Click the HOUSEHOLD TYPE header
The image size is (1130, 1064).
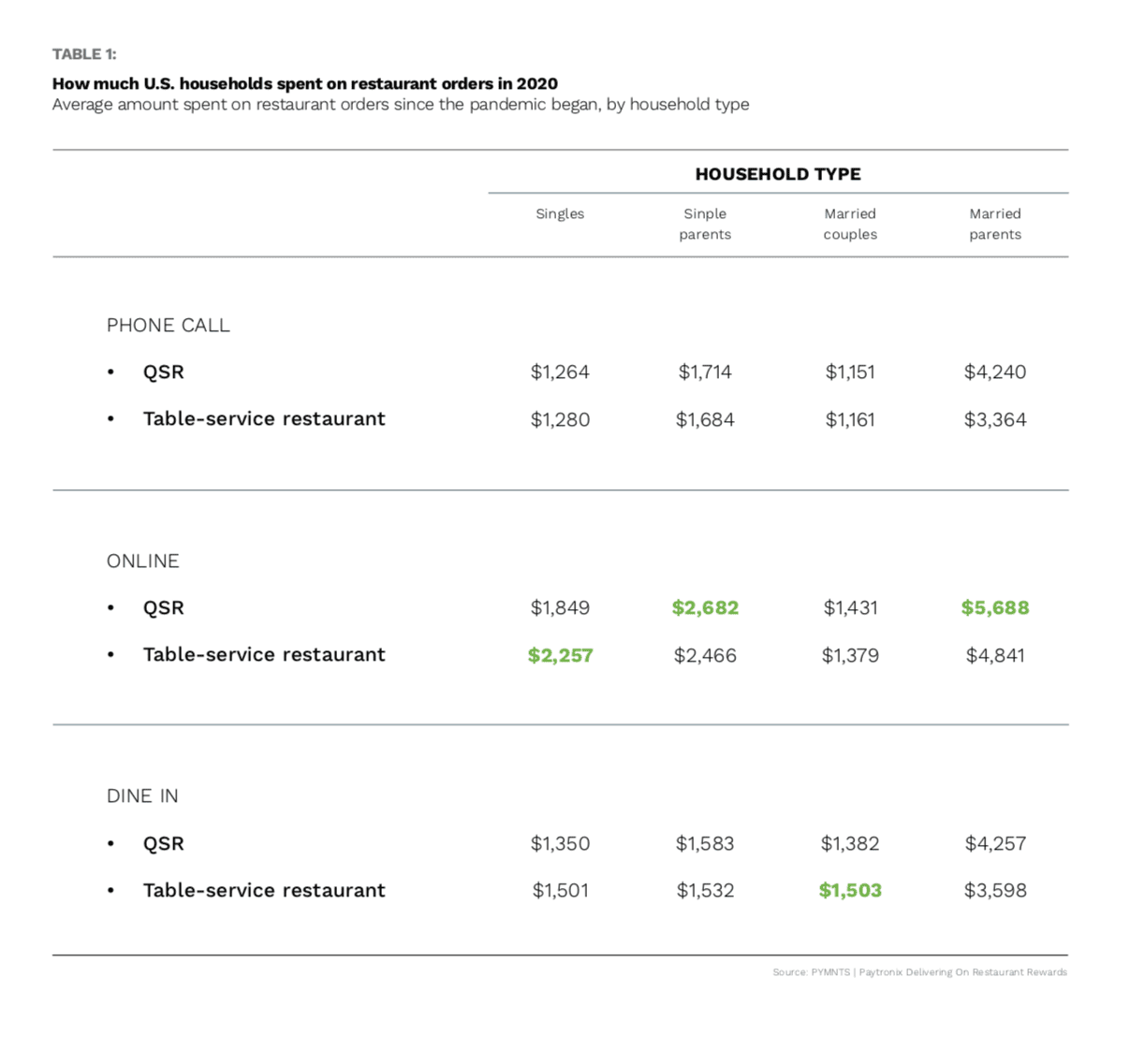point(777,174)
